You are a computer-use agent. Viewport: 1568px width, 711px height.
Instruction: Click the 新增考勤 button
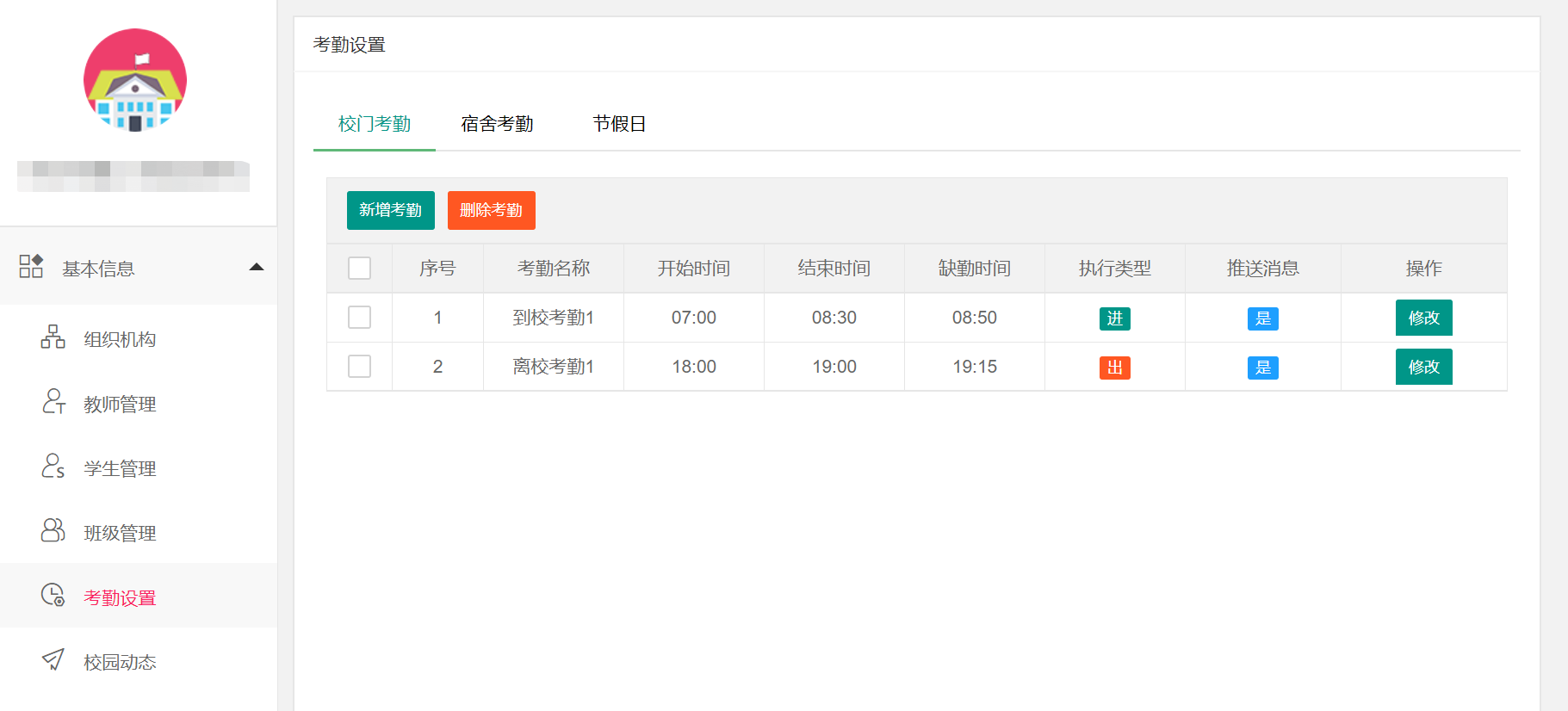point(390,210)
